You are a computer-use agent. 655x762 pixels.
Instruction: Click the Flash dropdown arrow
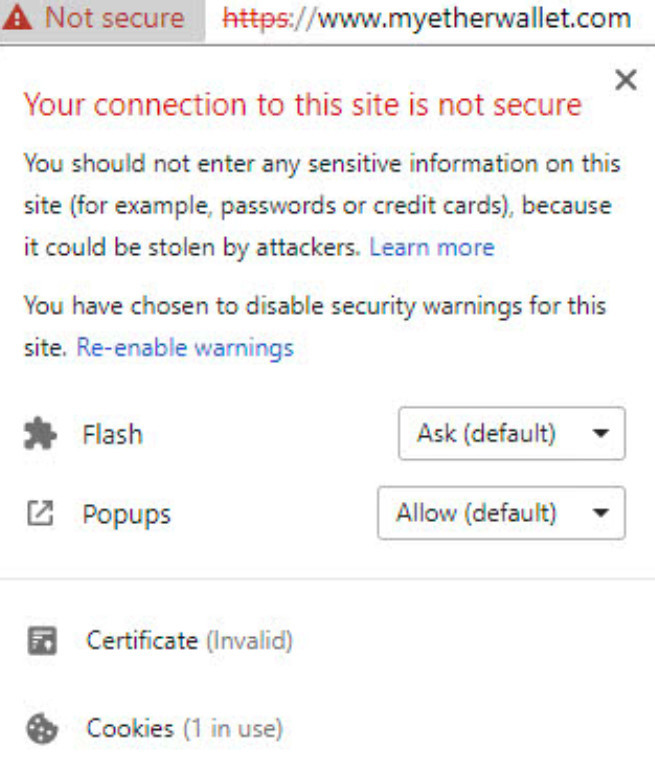click(600, 434)
